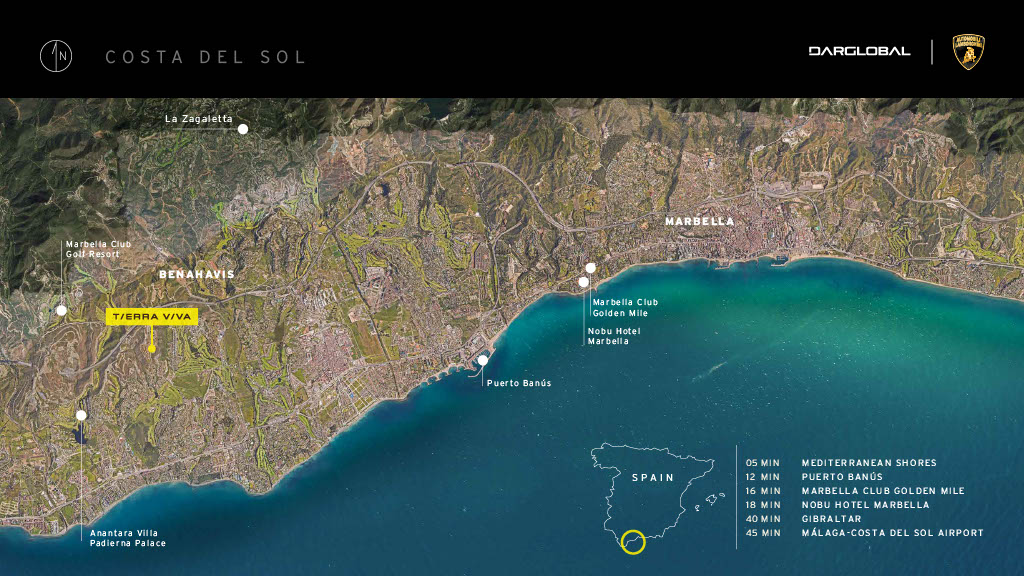
Task: Click the Lamborghini shield logo
Action: pyautogui.click(x=968, y=52)
